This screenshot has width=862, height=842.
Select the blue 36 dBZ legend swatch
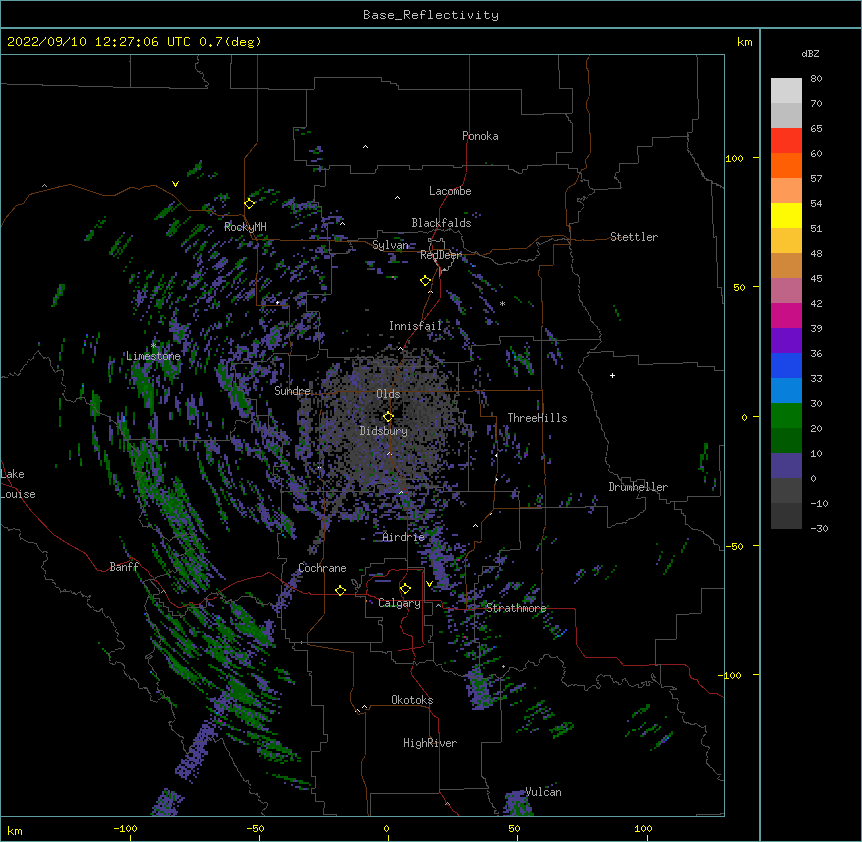pos(786,365)
